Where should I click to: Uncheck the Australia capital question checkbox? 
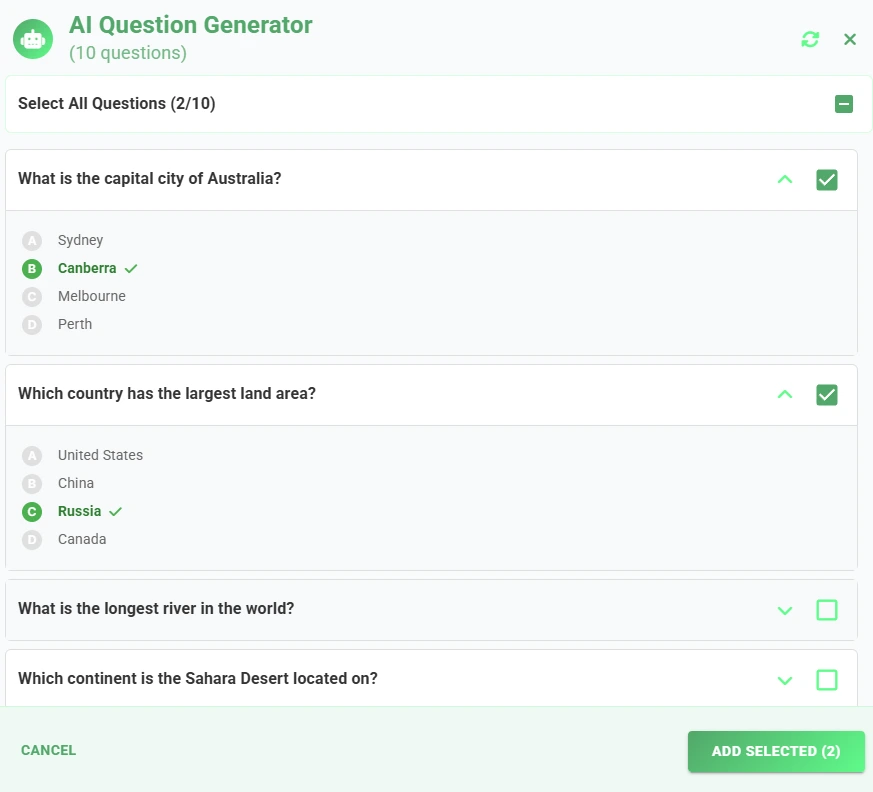pos(826,180)
